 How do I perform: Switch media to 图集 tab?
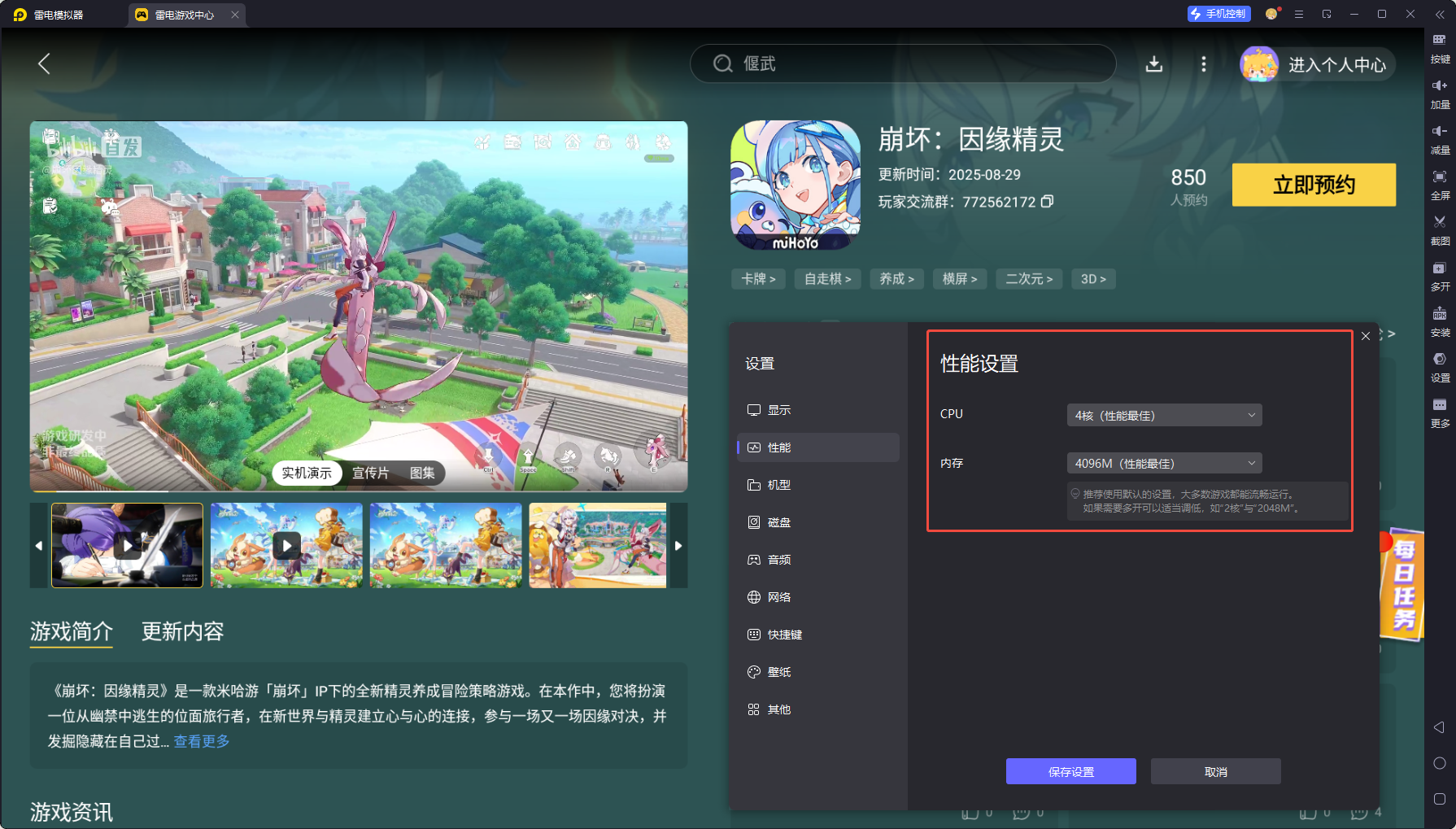coord(422,473)
